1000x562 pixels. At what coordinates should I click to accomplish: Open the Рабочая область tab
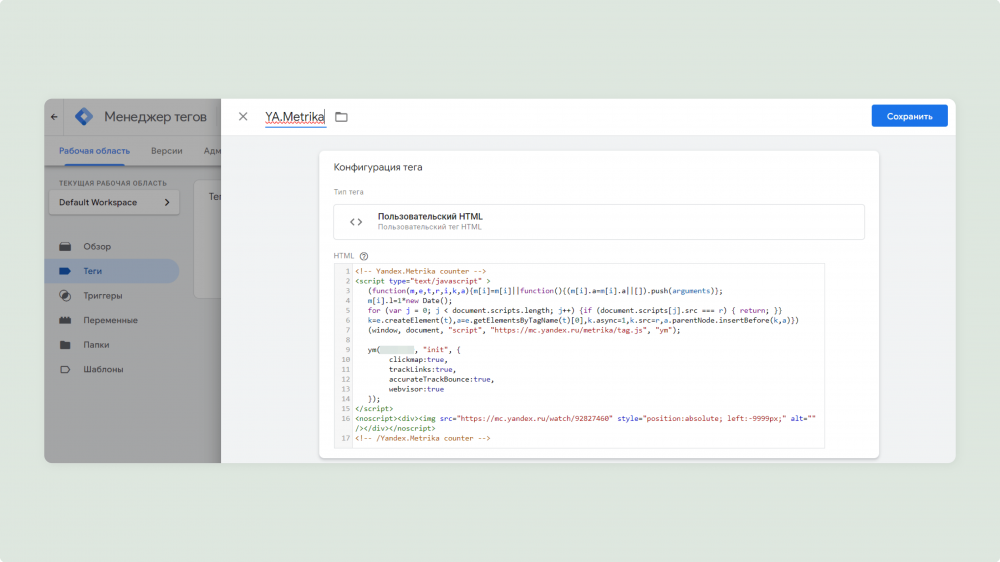click(x=94, y=151)
